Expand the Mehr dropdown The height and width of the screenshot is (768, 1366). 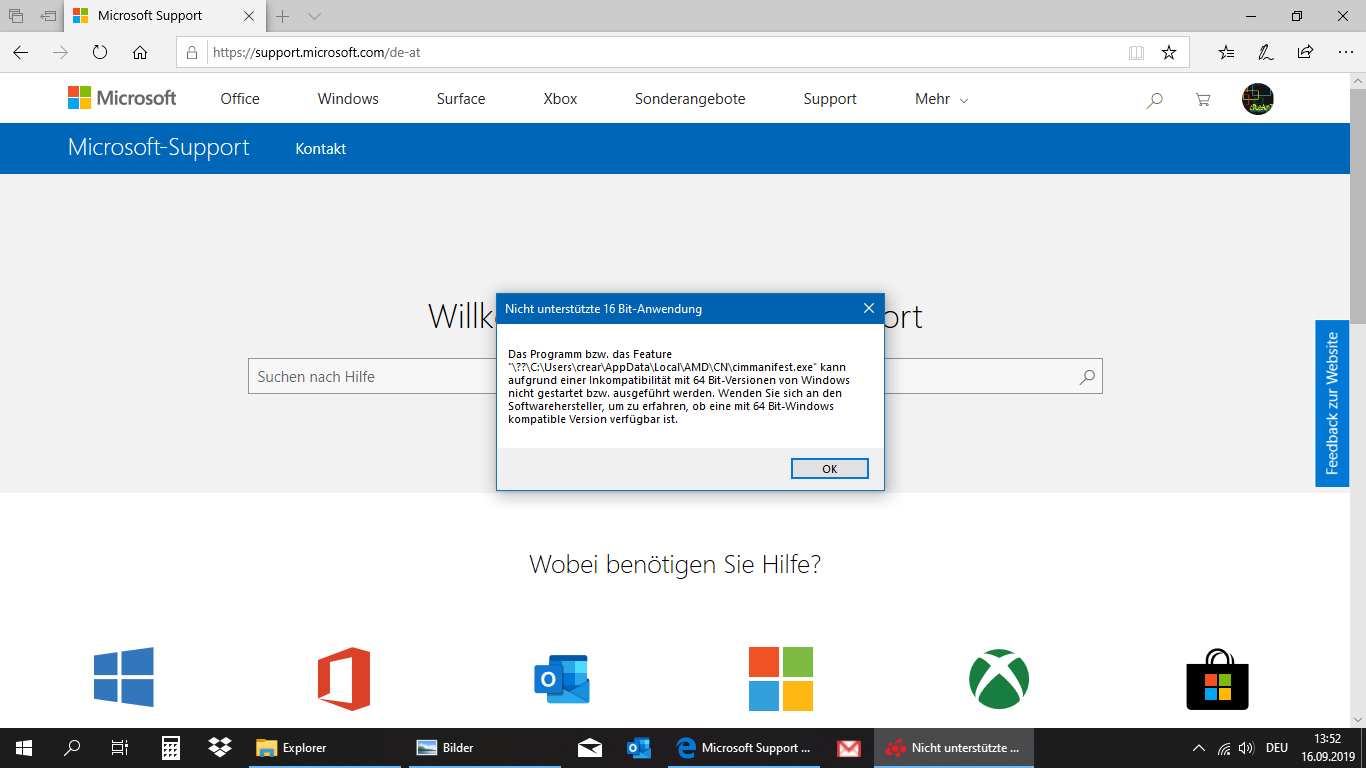[941, 99]
